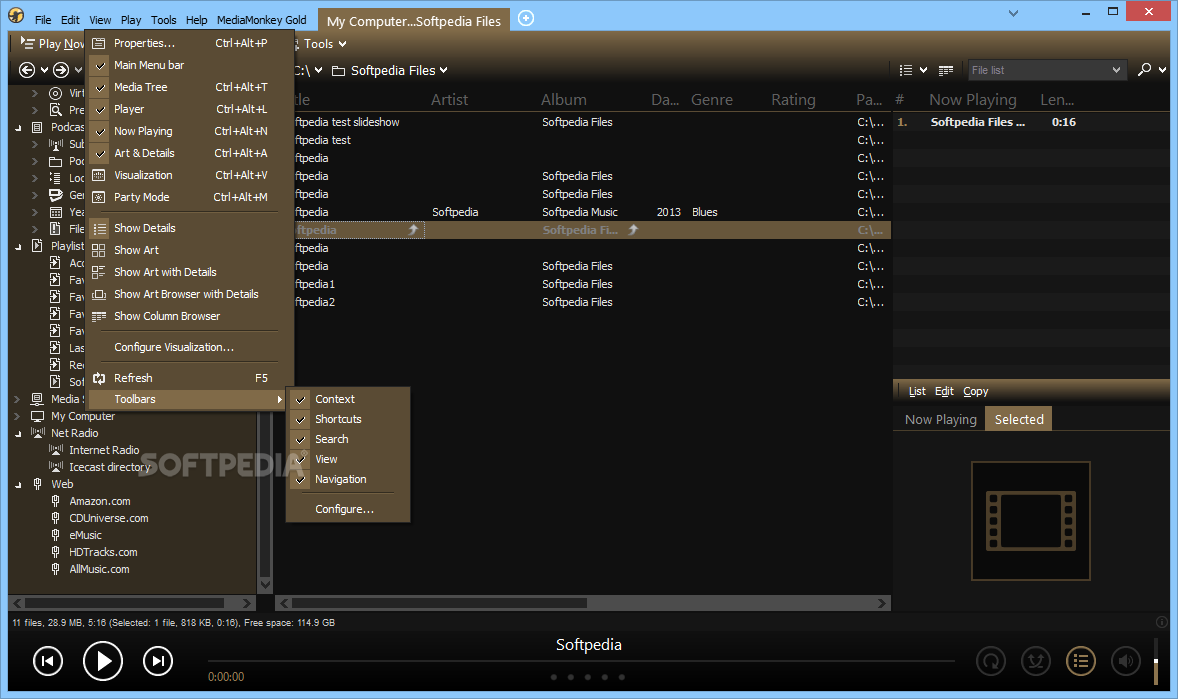The width and height of the screenshot is (1178, 699).
Task: Toggle Now Playing panel checkmark
Action: click(x=100, y=131)
